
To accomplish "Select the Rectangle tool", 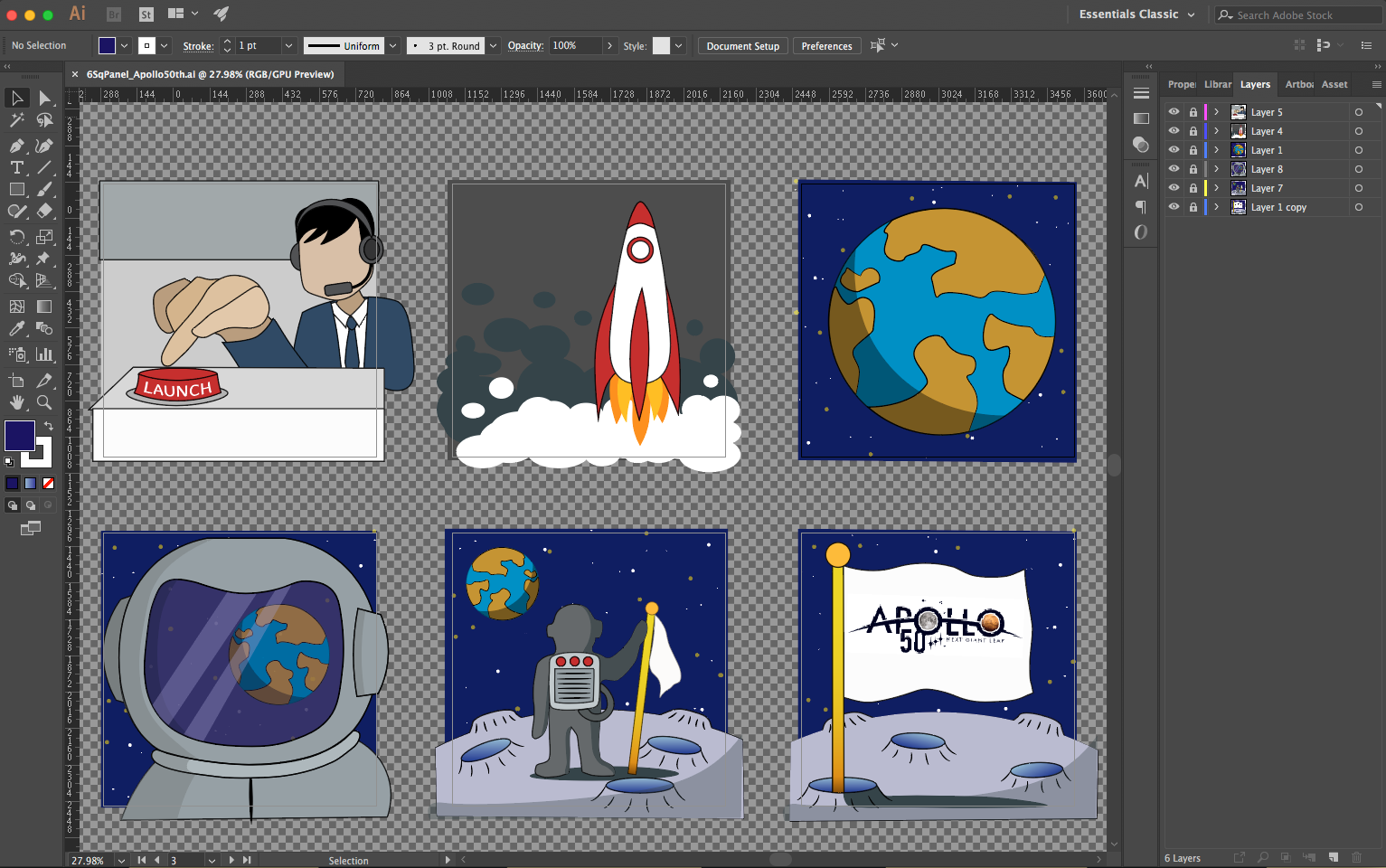I will pyautogui.click(x=17, y=190).
